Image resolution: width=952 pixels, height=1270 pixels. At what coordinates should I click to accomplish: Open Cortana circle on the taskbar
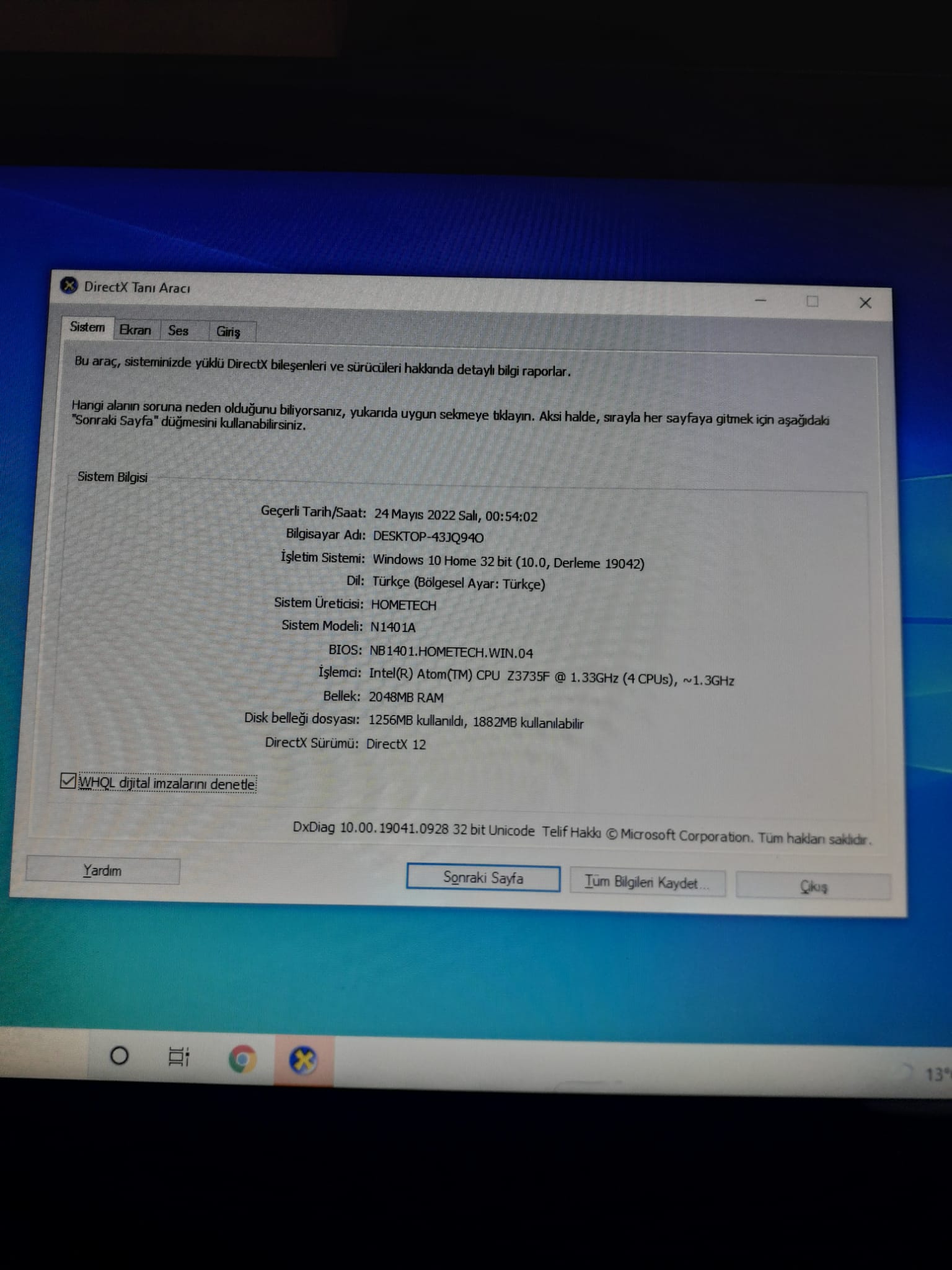(x=119, y=1055)
